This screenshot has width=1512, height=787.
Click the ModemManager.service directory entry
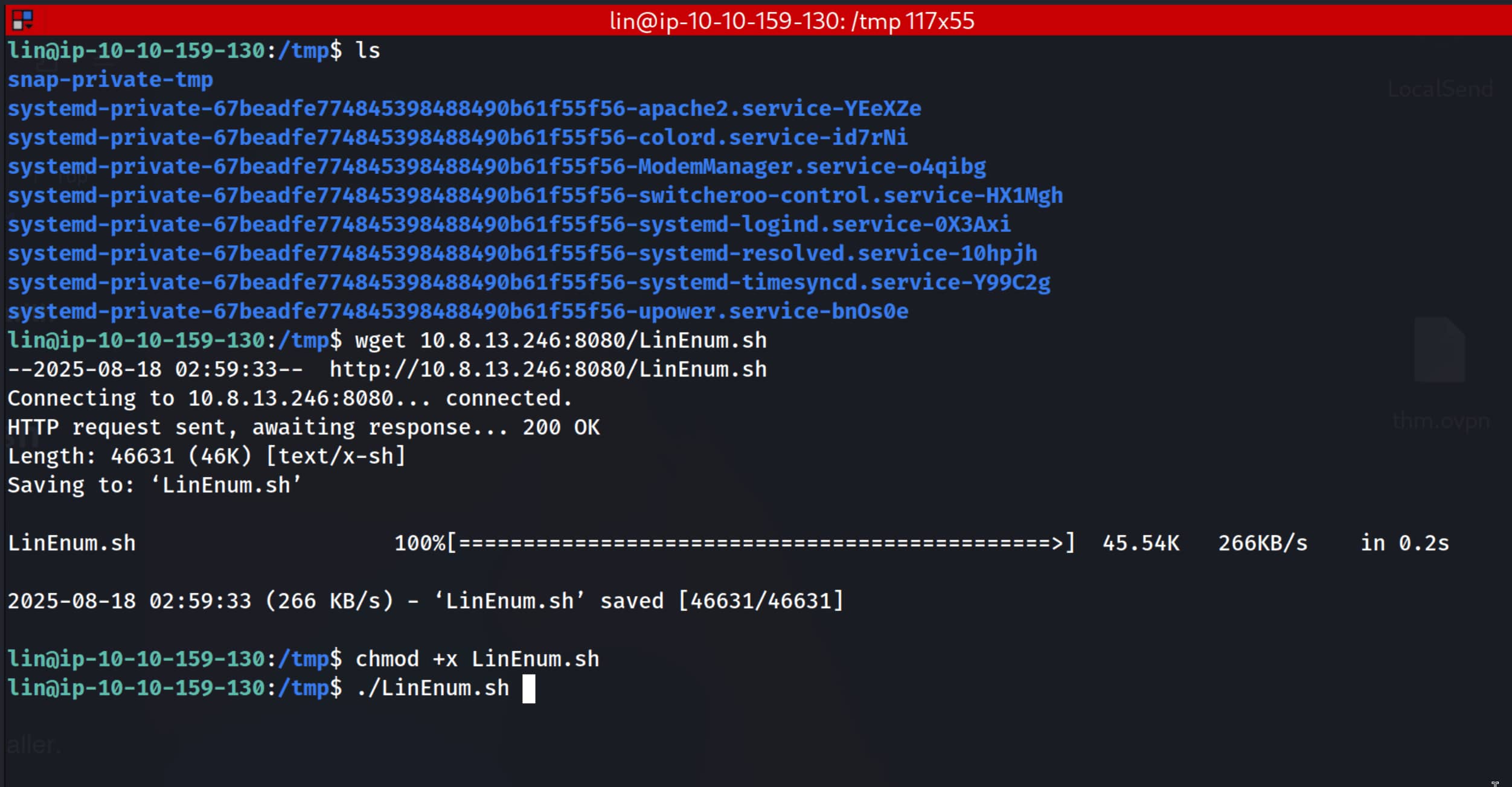(496, 167)
